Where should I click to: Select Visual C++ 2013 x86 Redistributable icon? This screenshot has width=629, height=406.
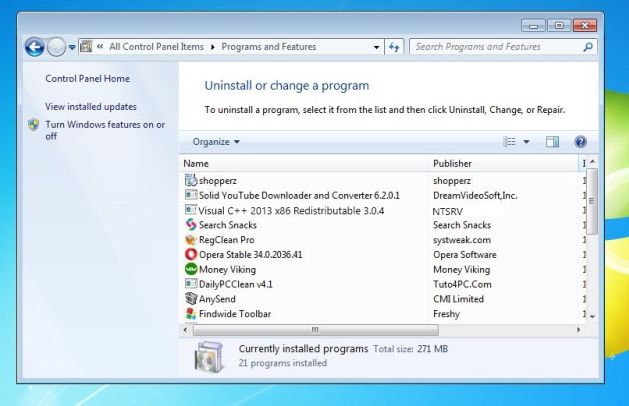pyautogui.click(x=191, y=210)
